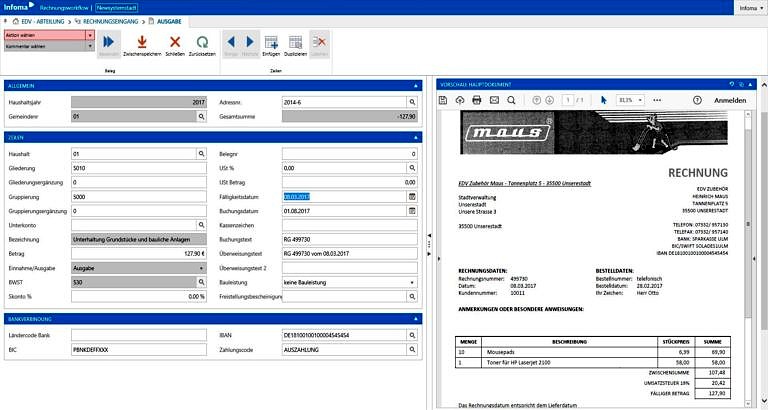The width and height of the screenshot is (768, 410).
Task: Click the page-down circle arrow in preview
Action: pos(550,100)
